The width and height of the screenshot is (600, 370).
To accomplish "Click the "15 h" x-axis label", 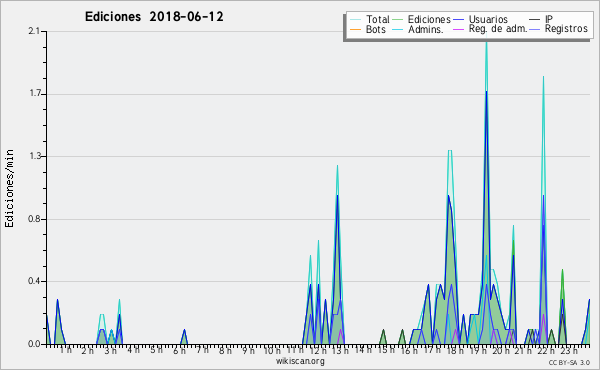I will tap(386, 350).
